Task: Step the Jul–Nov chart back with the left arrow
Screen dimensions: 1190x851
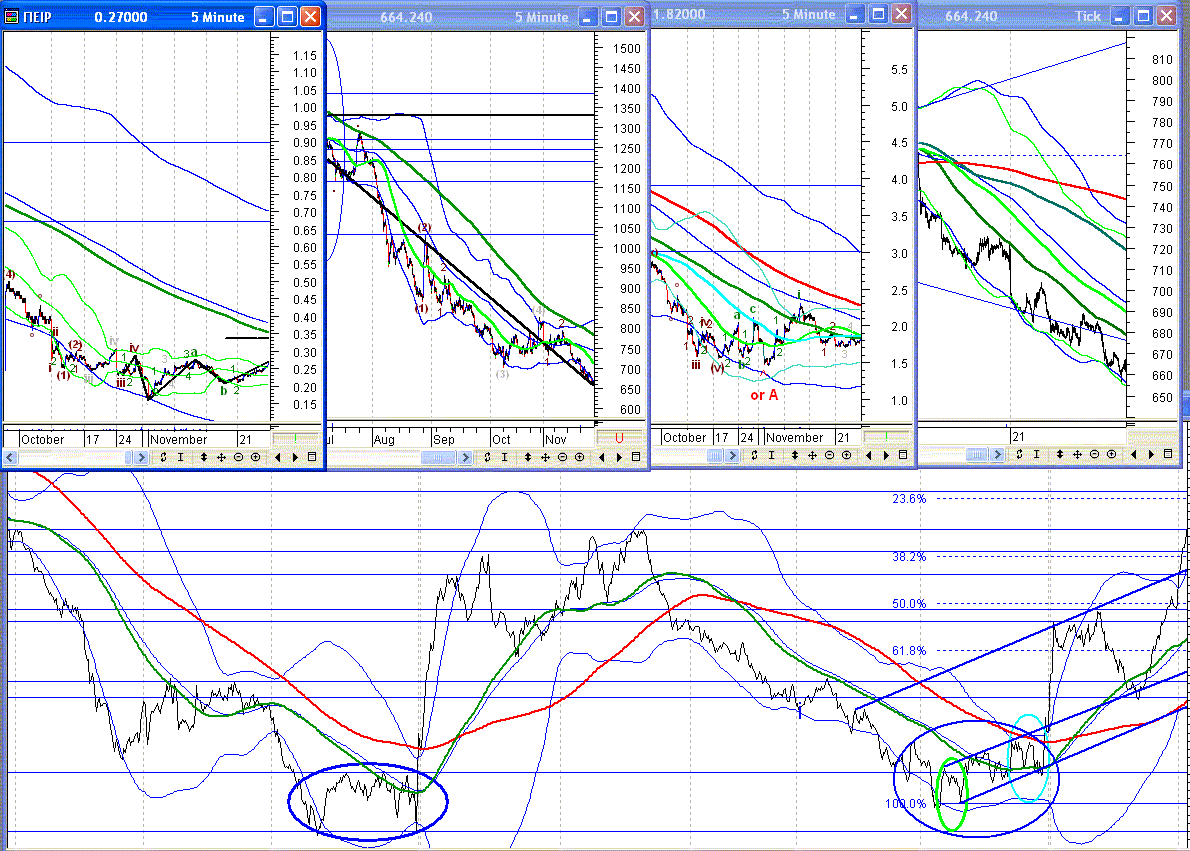Action: tap(601, 457)
